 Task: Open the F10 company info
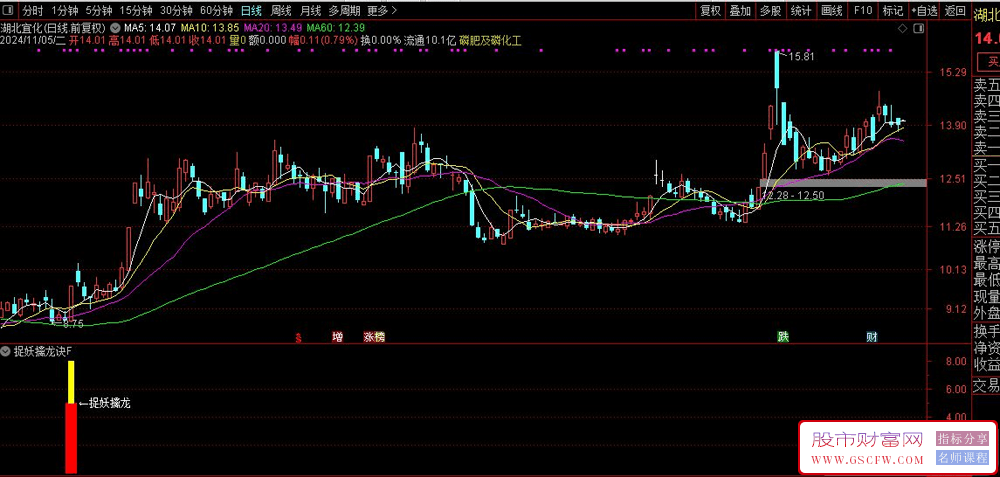tap(862, 10)
